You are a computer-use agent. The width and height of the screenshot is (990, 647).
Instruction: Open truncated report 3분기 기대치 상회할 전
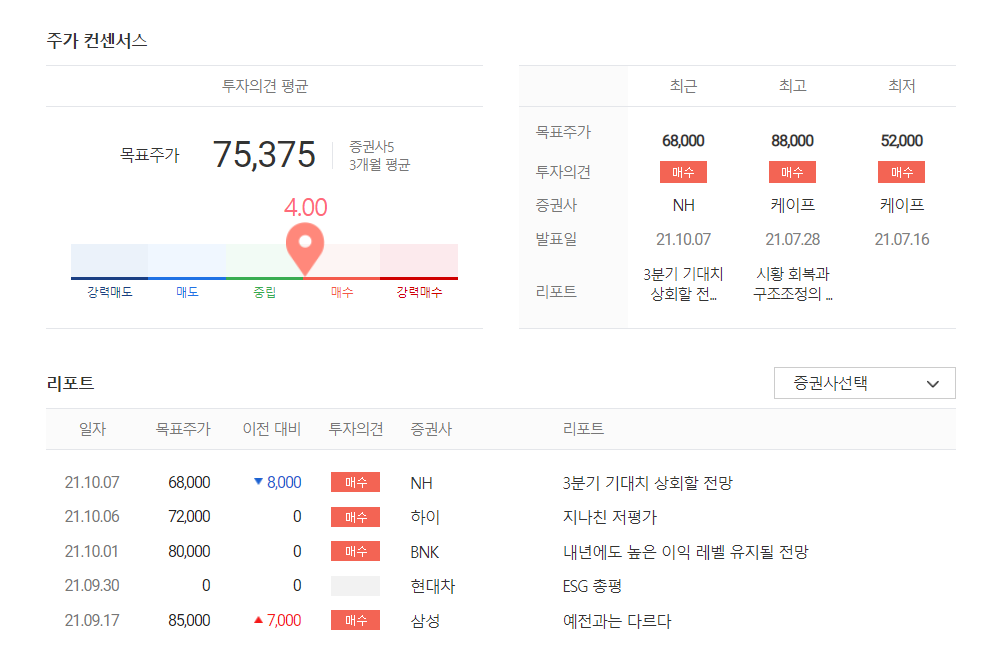pyautogui.click(x=683, y=284)
